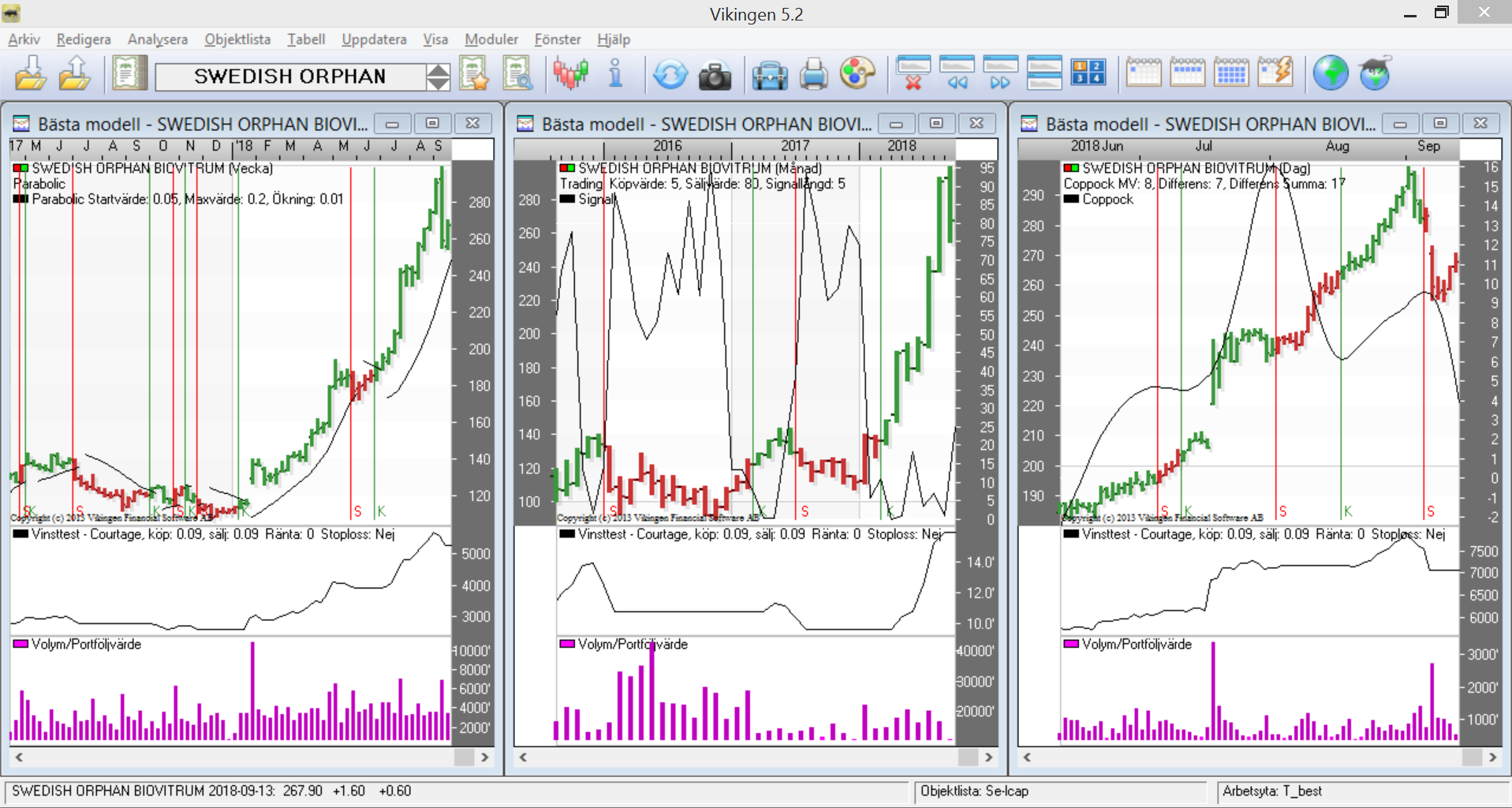Minimize the left weekly chart window
The width and height of the screenshot is (1512, 808).
392,123
